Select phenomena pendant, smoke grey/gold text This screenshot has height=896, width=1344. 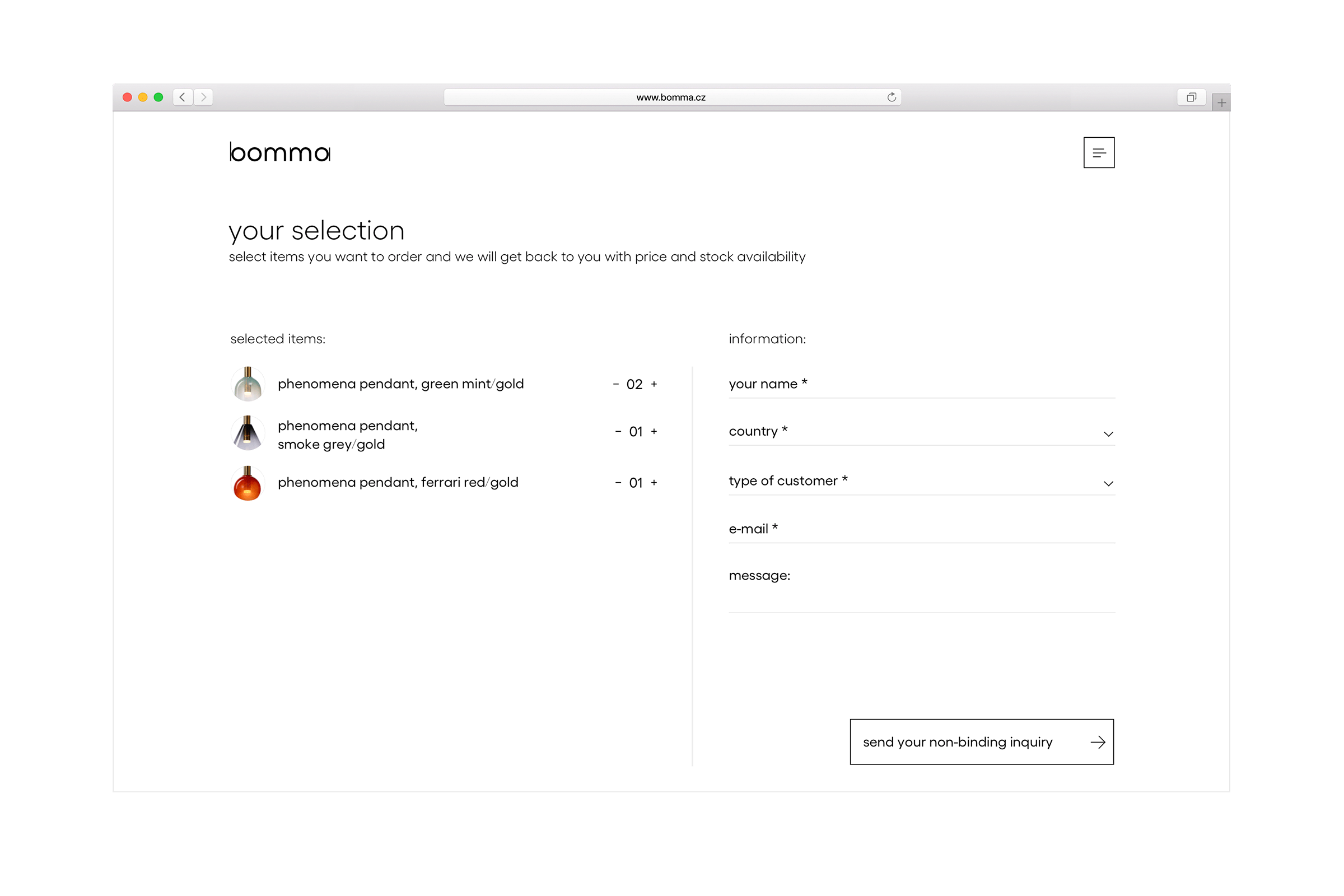click(348, 435)
